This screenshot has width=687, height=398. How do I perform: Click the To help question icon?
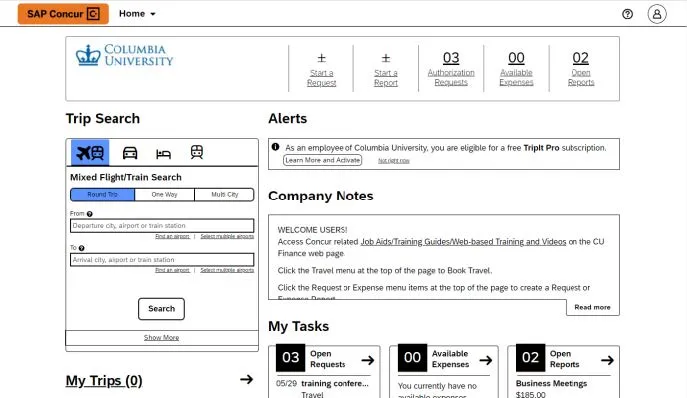click(x=81, y=248)
